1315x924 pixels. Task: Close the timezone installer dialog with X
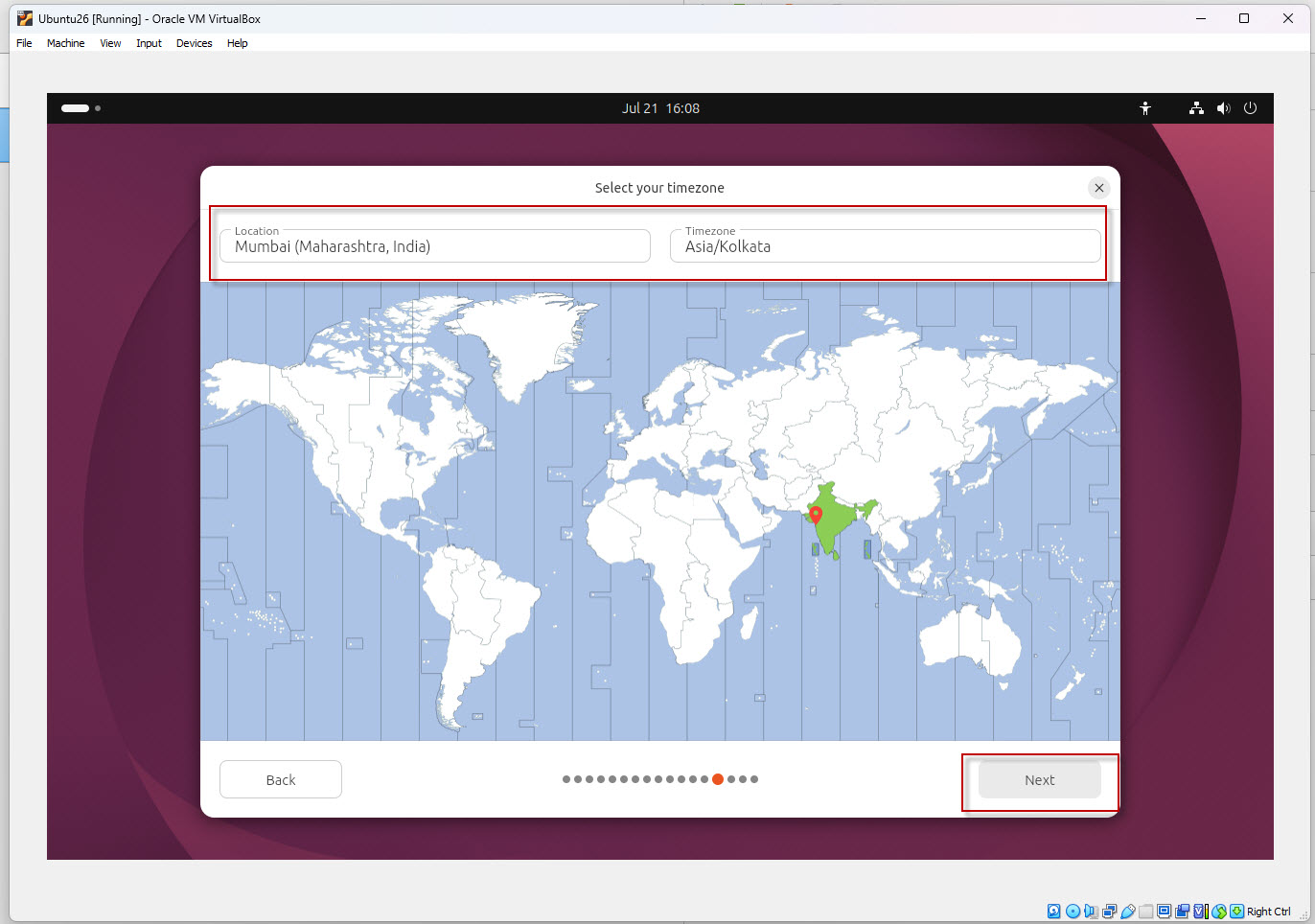click(1099, 188)
